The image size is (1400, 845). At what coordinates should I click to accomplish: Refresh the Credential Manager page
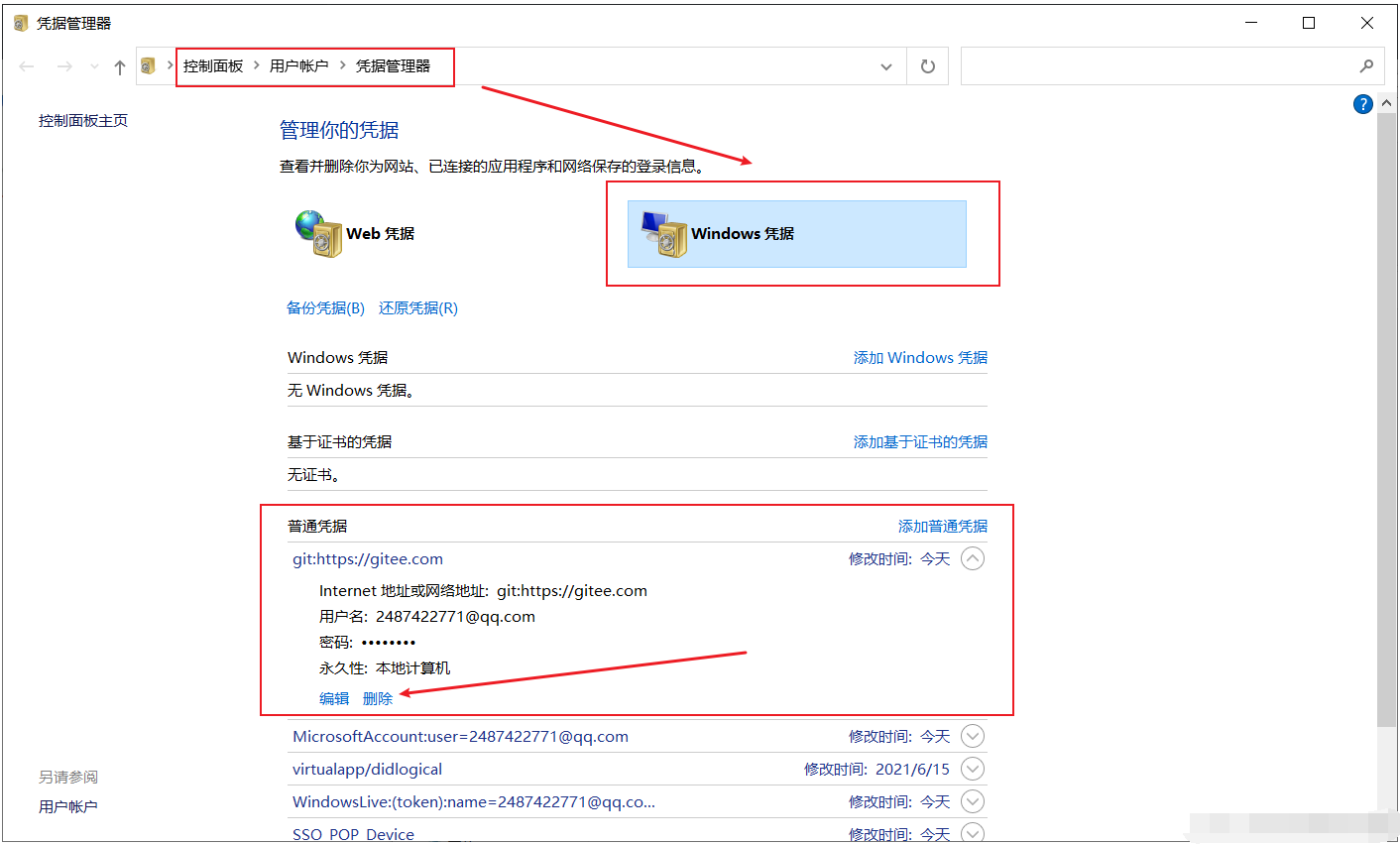(928, 66)
